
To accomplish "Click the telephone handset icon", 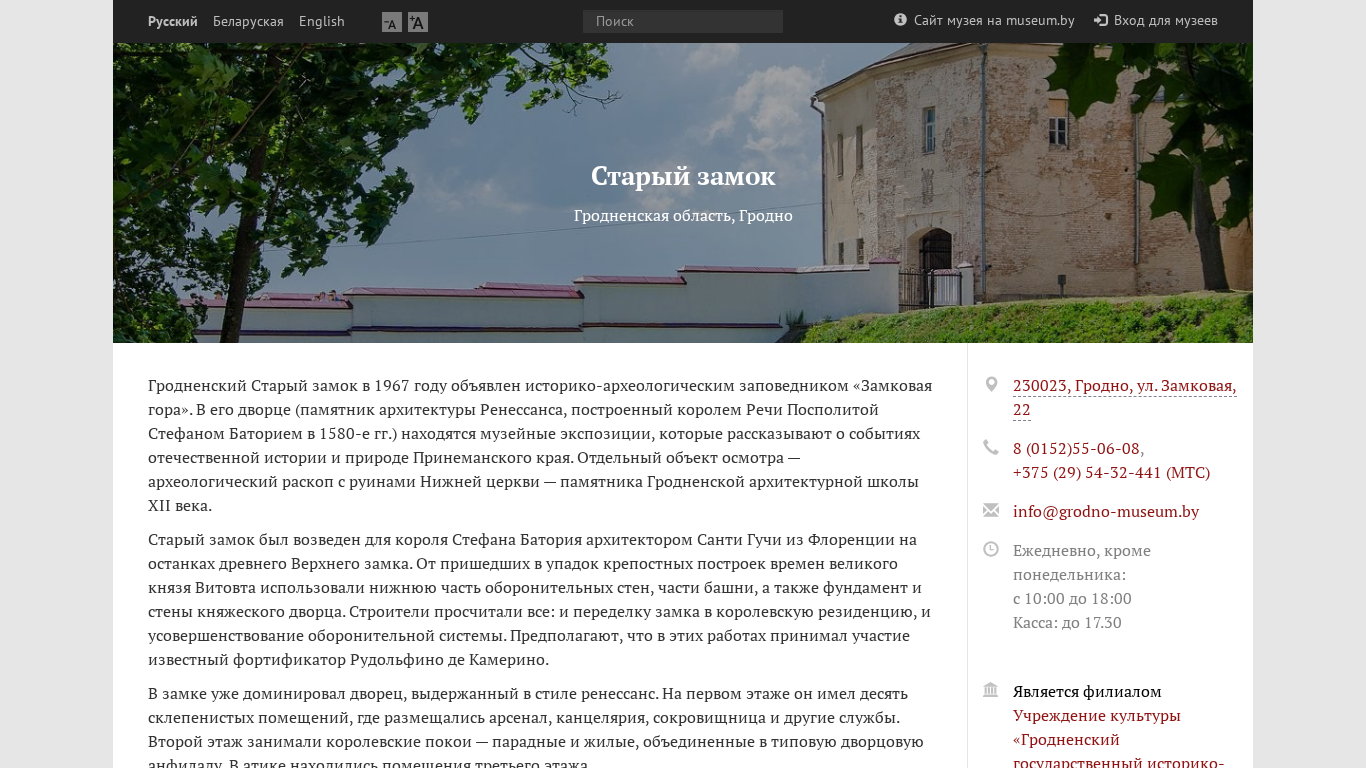I will click(x=991, y=448).
